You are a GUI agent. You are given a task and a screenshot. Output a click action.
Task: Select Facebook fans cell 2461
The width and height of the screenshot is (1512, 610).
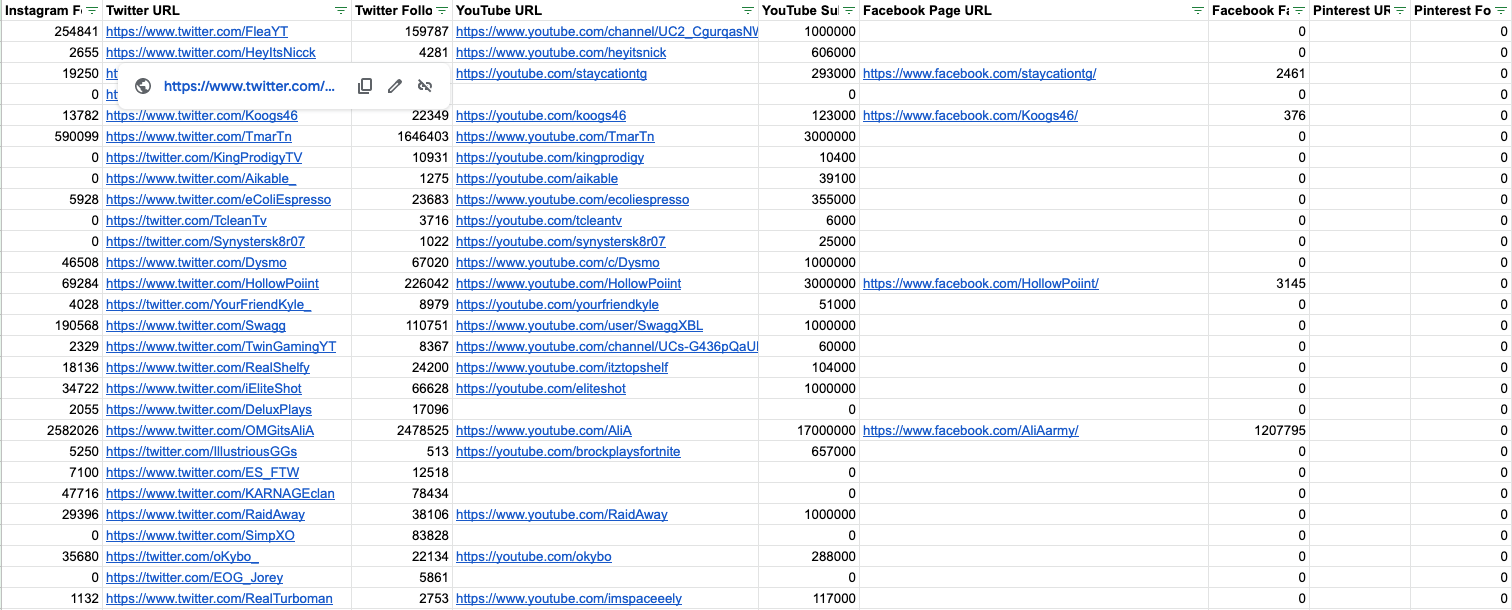click(1259, 73)
